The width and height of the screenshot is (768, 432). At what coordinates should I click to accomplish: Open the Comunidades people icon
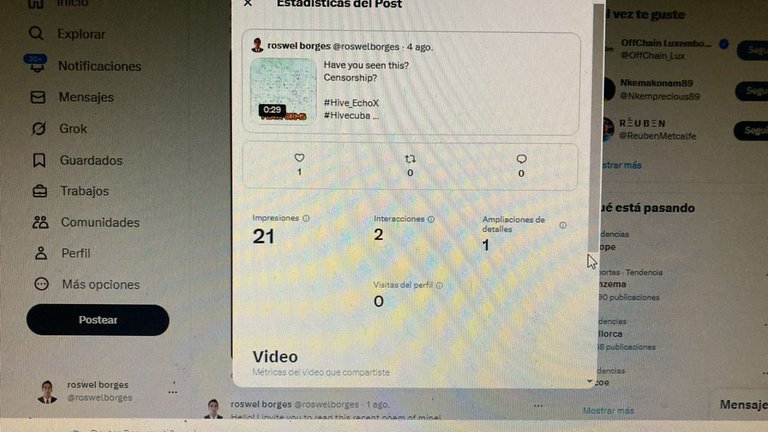tap(40, 222)
